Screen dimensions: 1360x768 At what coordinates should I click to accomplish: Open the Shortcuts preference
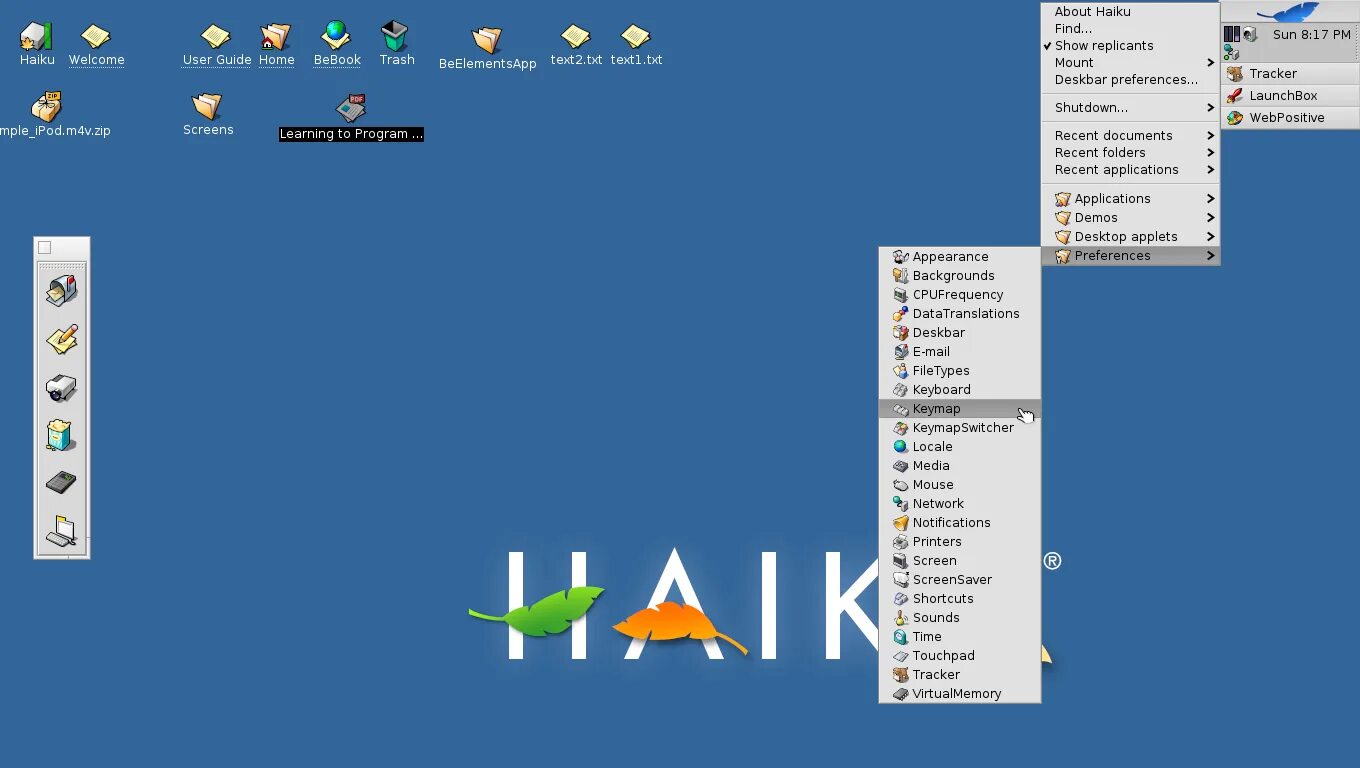960,599
